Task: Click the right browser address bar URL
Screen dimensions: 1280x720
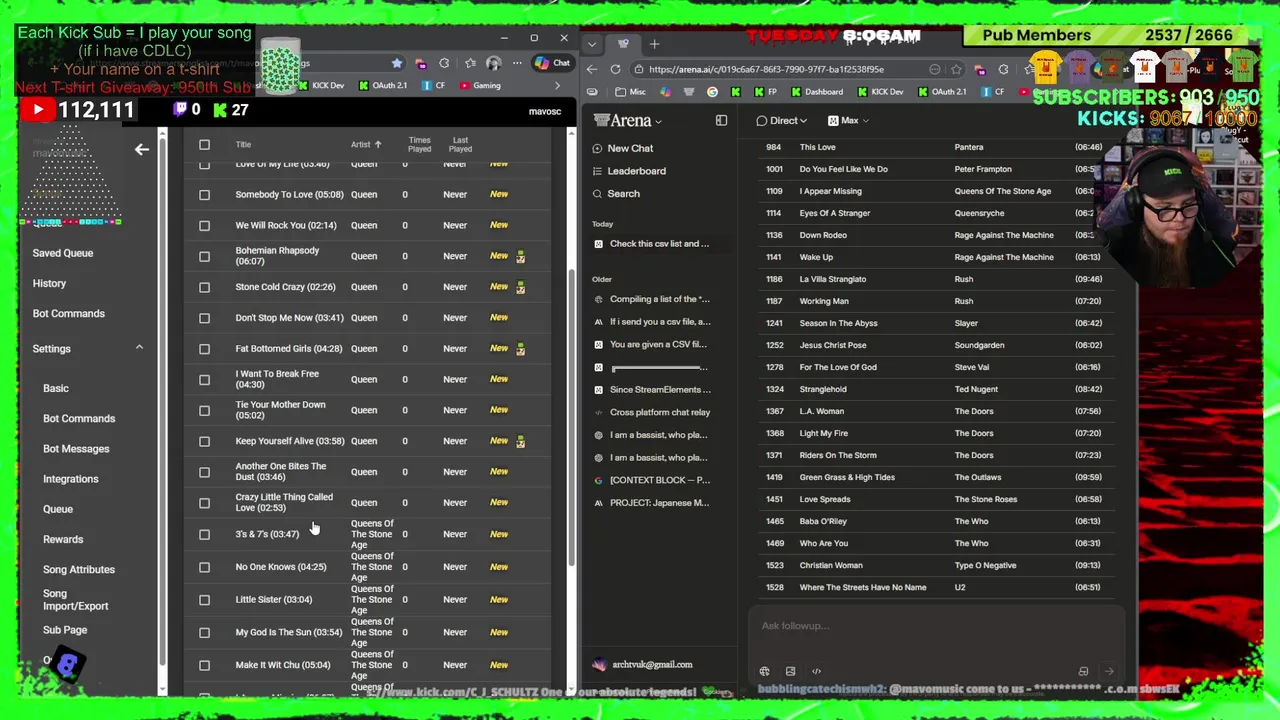Action: [x=766, y=70]
